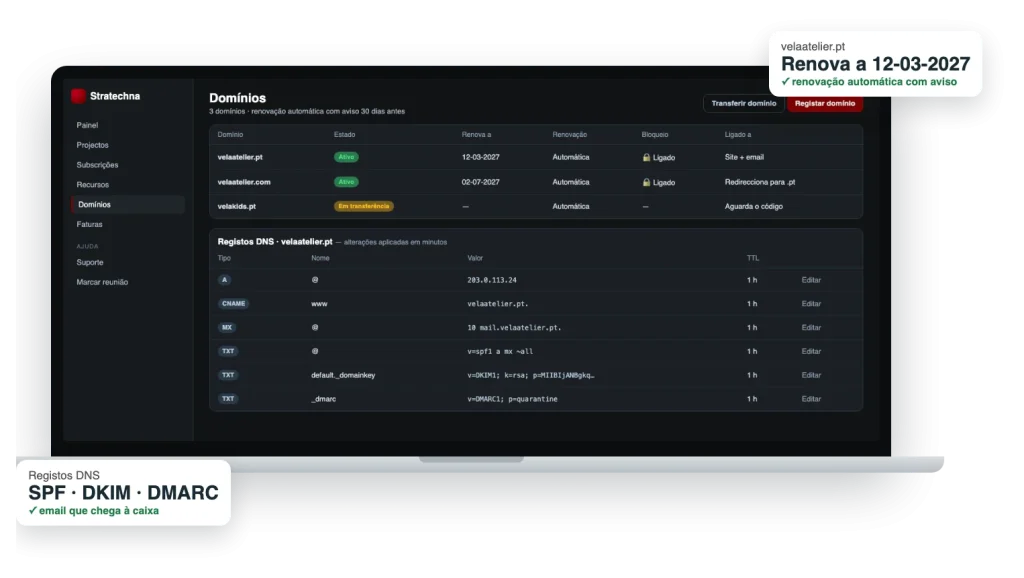This screenshot has height=578, width=1024.
Task: Click Marcar reunião in the sidebar
Action: tap(102, 282)
